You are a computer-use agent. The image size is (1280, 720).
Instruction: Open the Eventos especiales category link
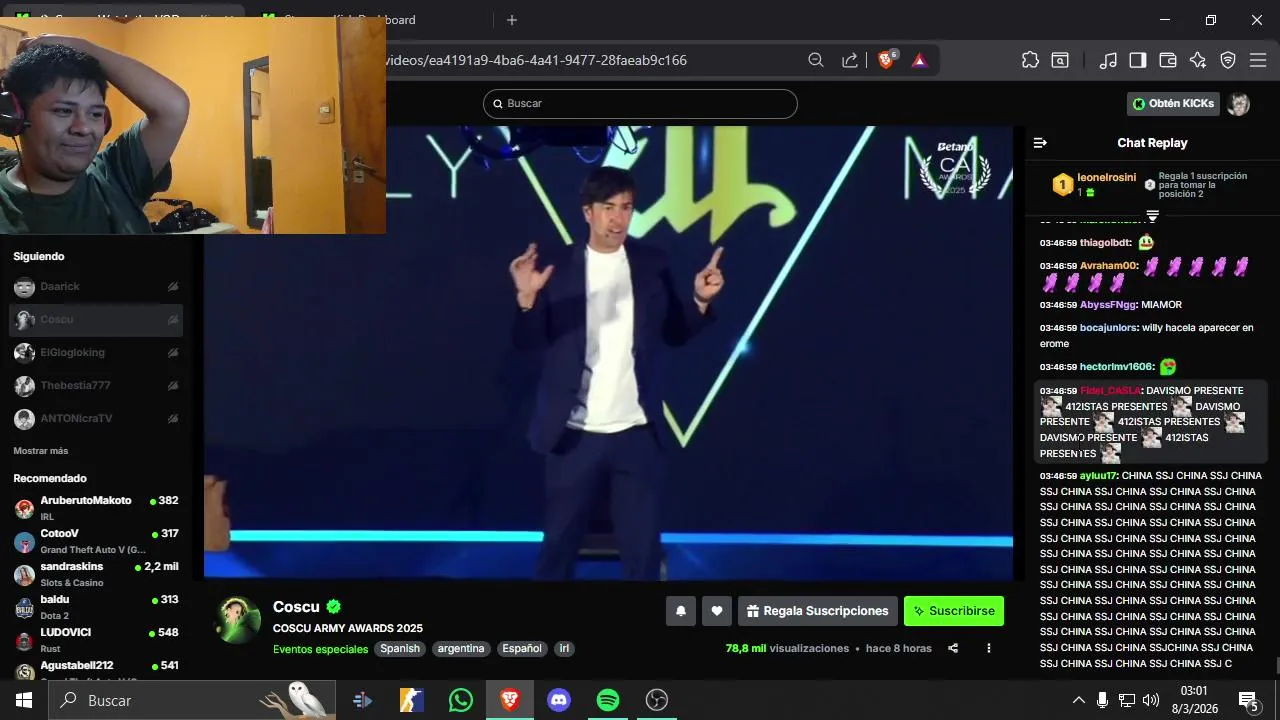coord(320,649)
